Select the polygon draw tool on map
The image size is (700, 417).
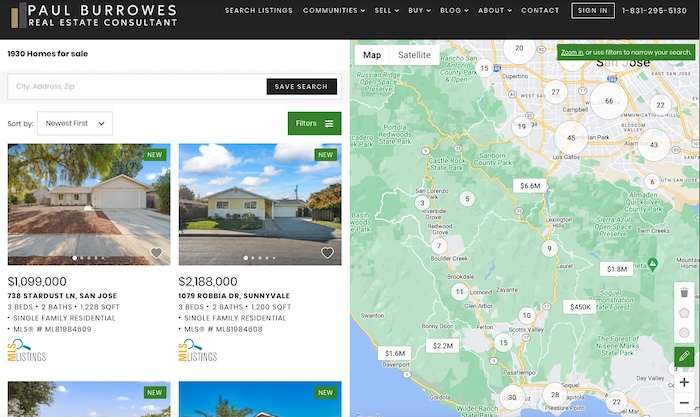[684, 313]
